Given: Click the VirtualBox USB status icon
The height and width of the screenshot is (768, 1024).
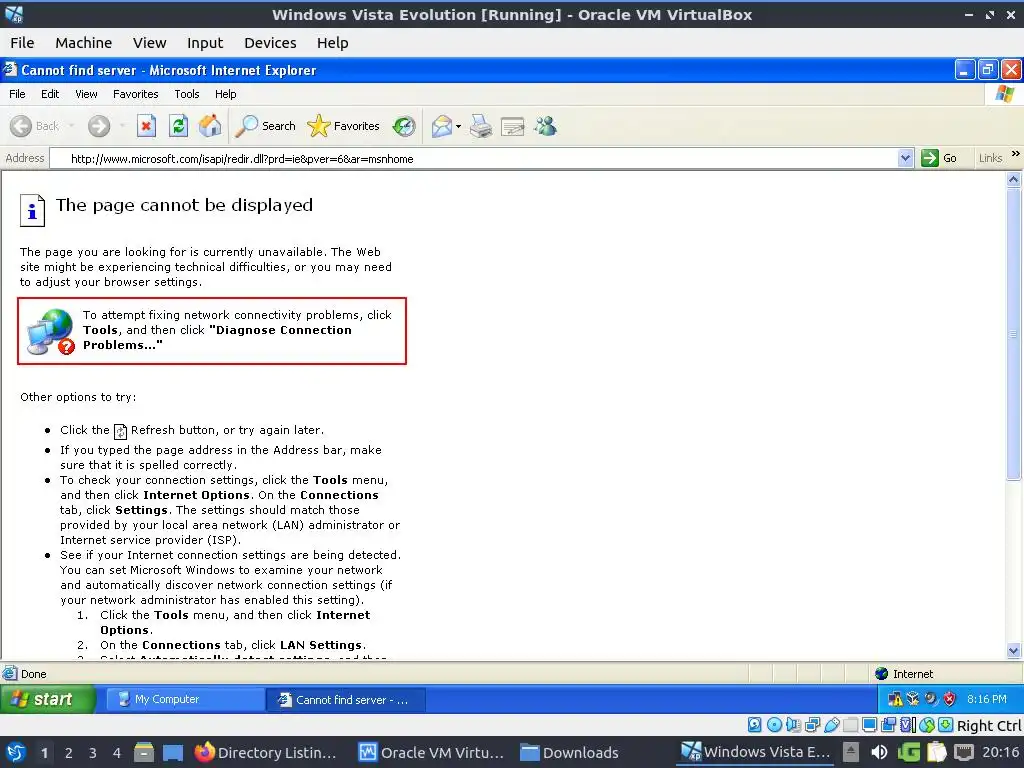Looking at the screenshot, I should (x=831, y=725).
